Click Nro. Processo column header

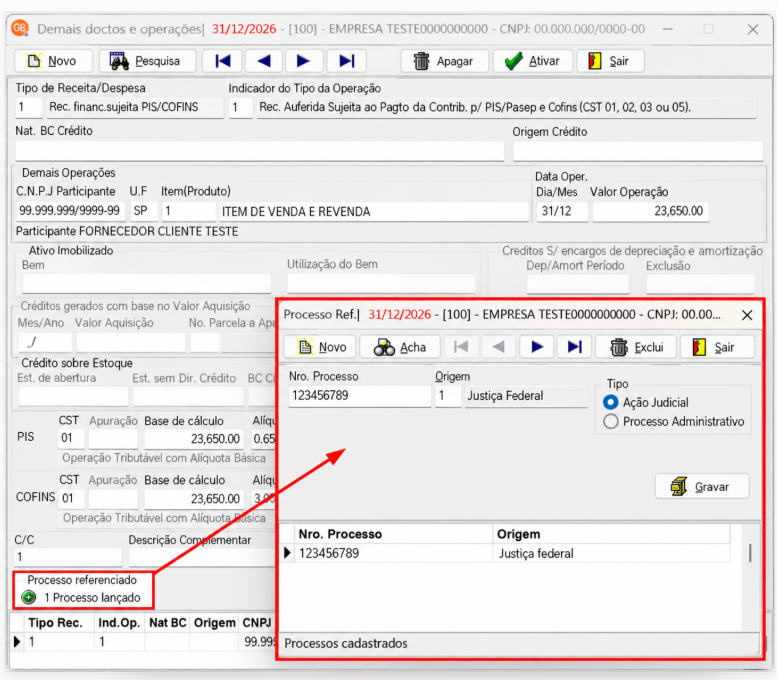pos(394,534)
